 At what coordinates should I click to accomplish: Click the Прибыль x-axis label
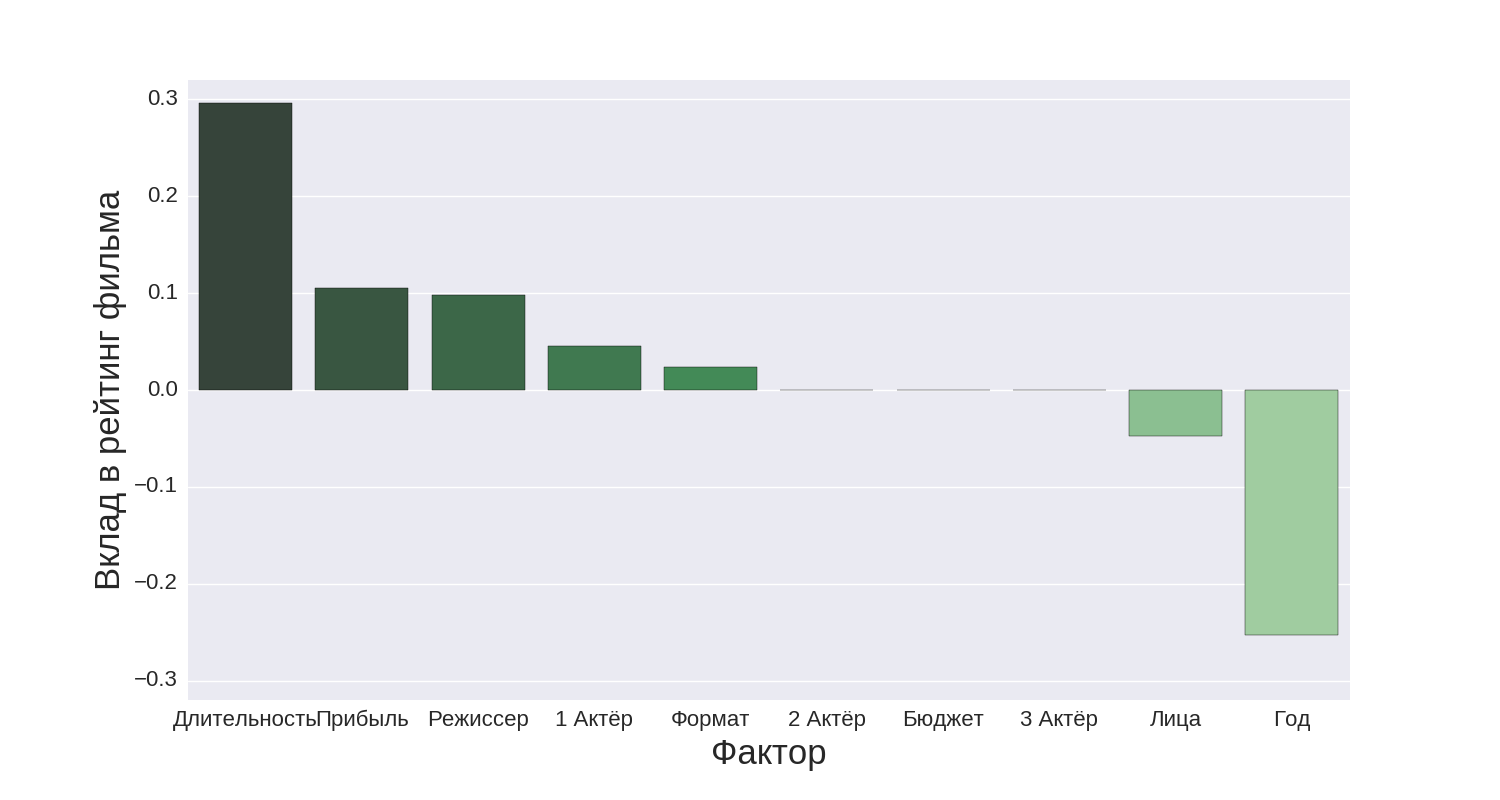(x=362, y=718)
